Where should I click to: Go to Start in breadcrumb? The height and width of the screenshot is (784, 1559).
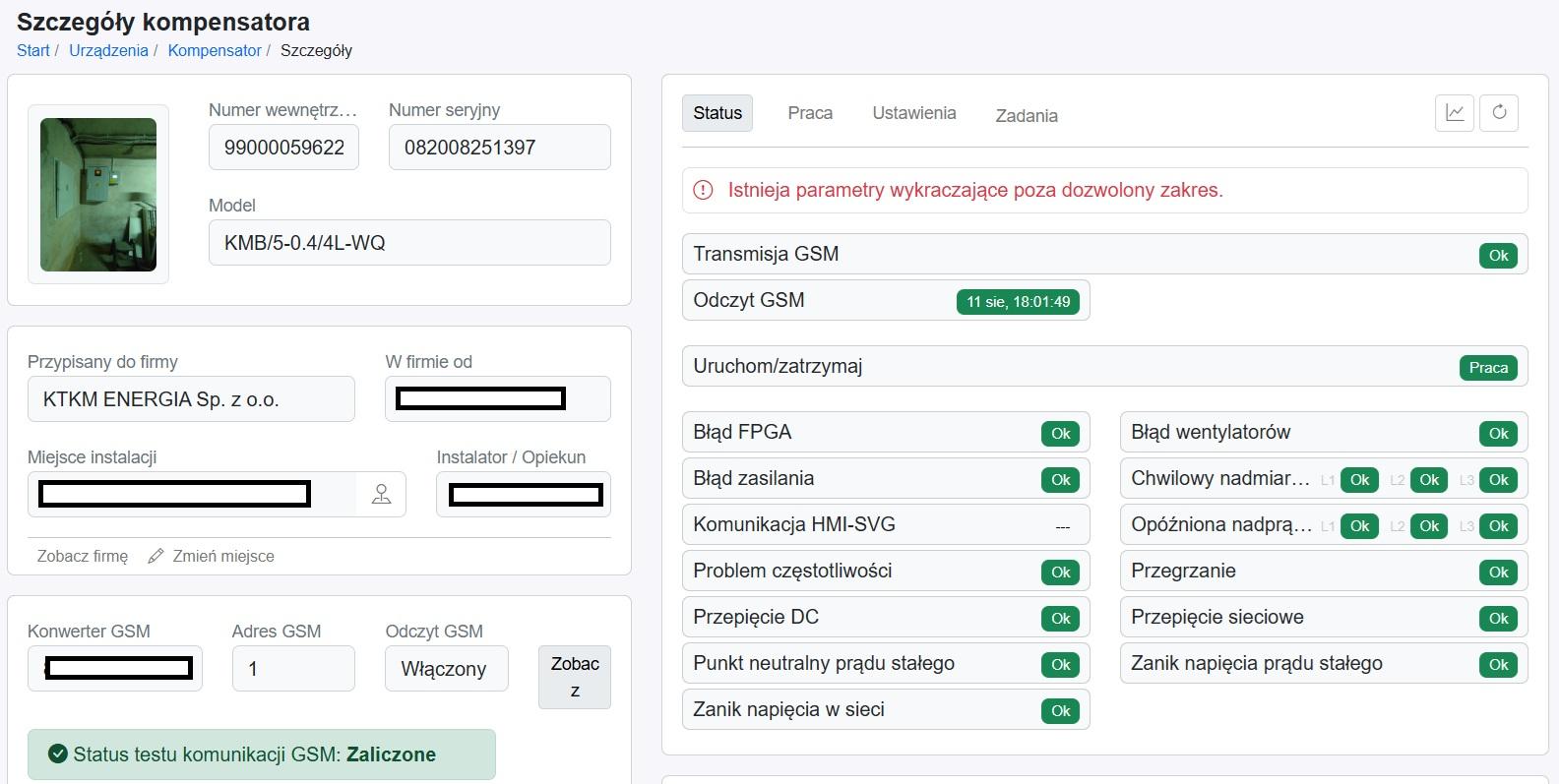tap(33, 50)
